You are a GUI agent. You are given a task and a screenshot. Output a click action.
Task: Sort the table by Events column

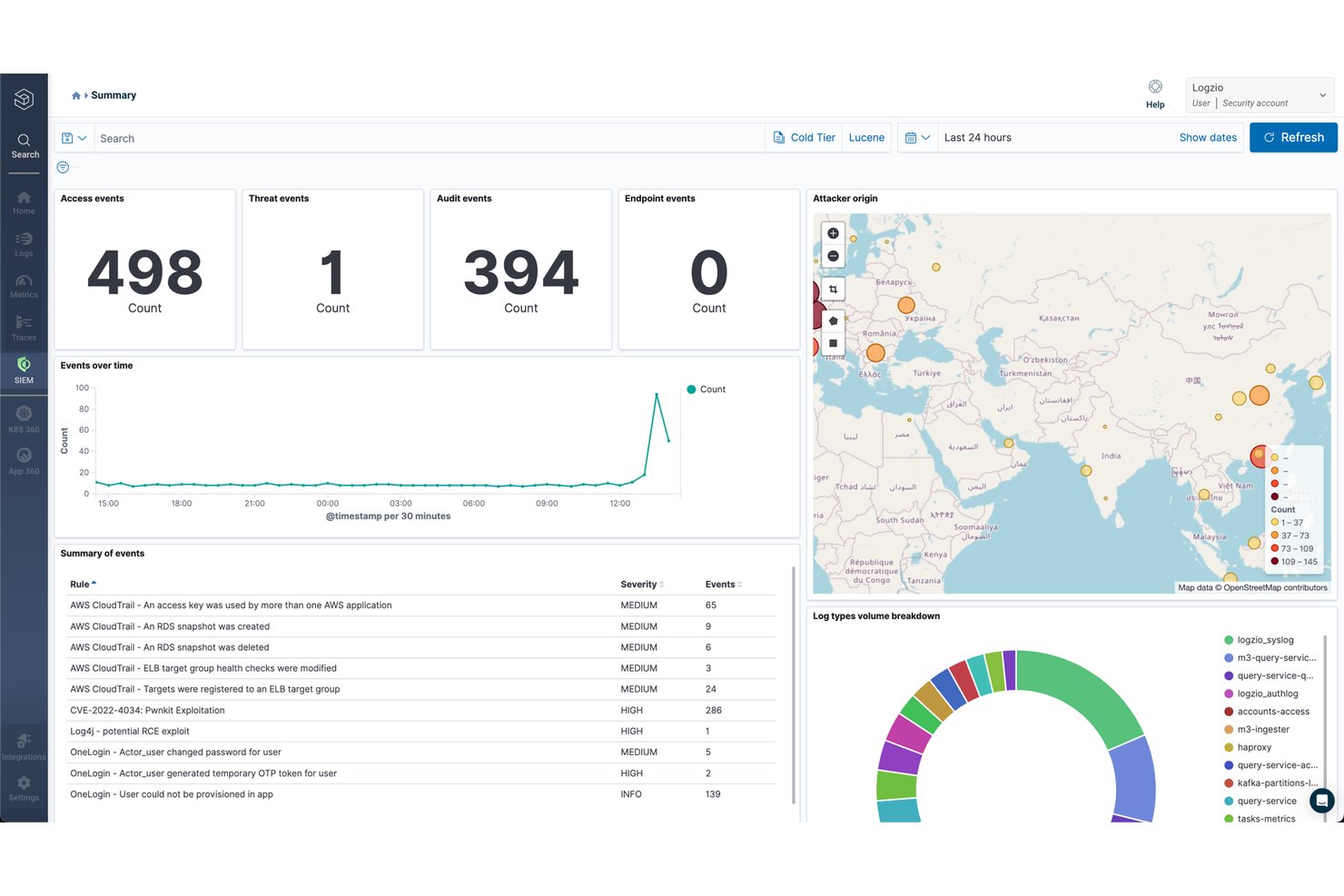point(724,585)
